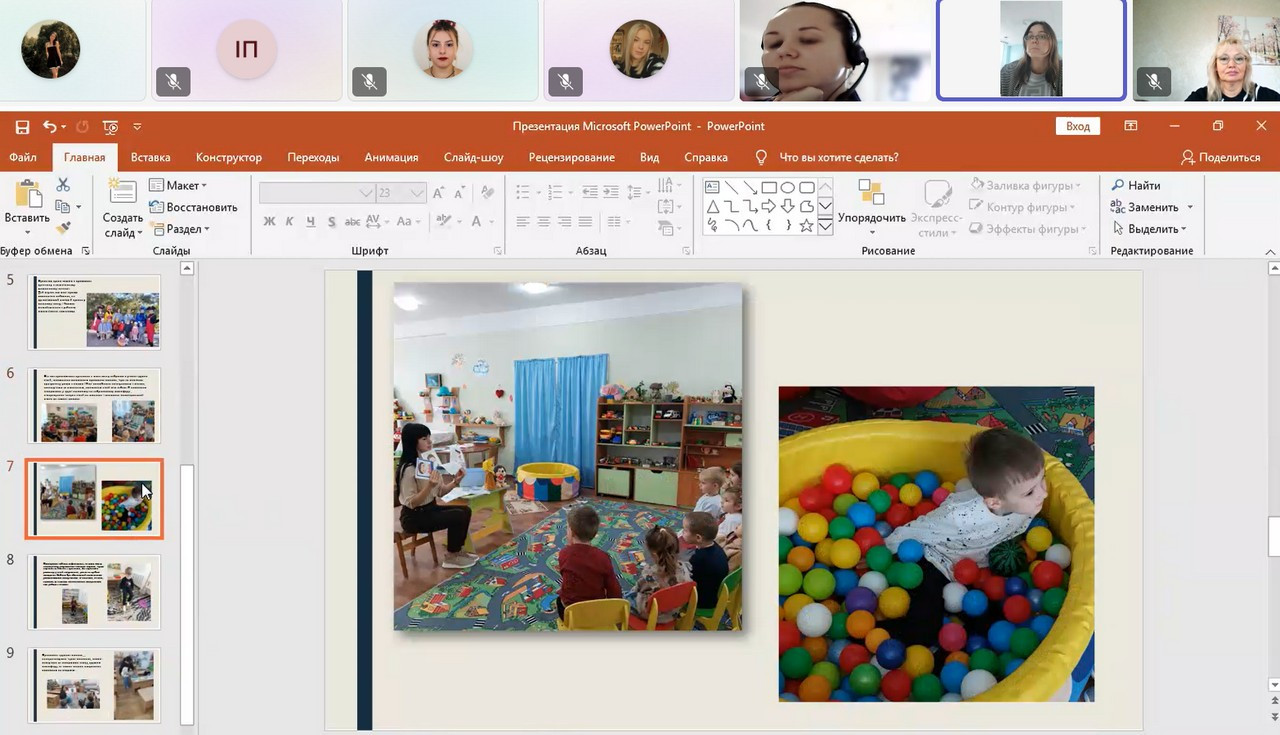The height and width of the screenshot is (735, 1280).
Task: Click the decrease font size icon
Action: click(x=462, y=193)
